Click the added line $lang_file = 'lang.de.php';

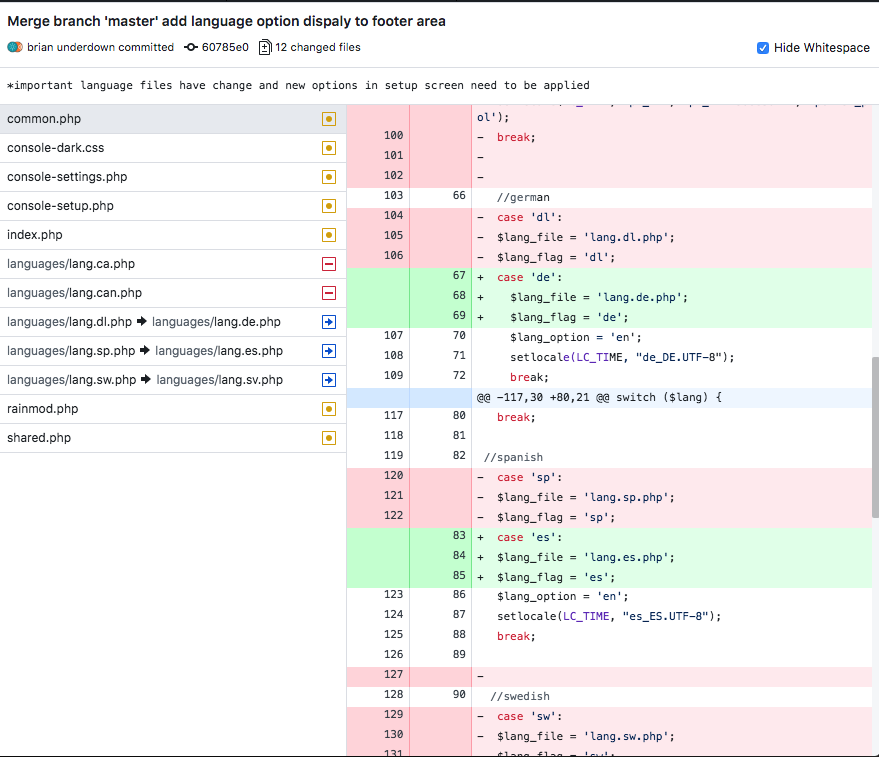pyautogui.click(x=609, y=298)
